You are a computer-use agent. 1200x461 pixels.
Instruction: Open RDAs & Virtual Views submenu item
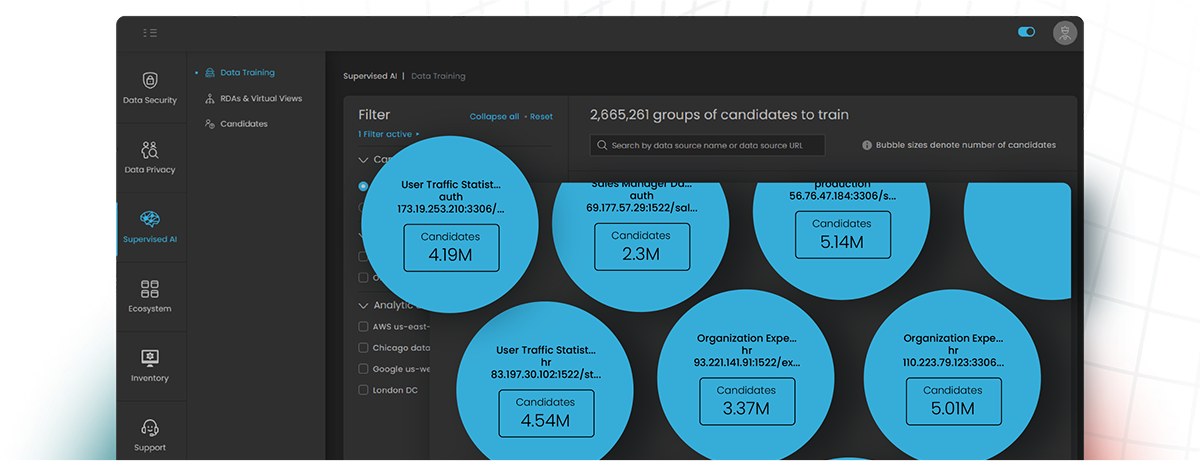coord(261,98)
